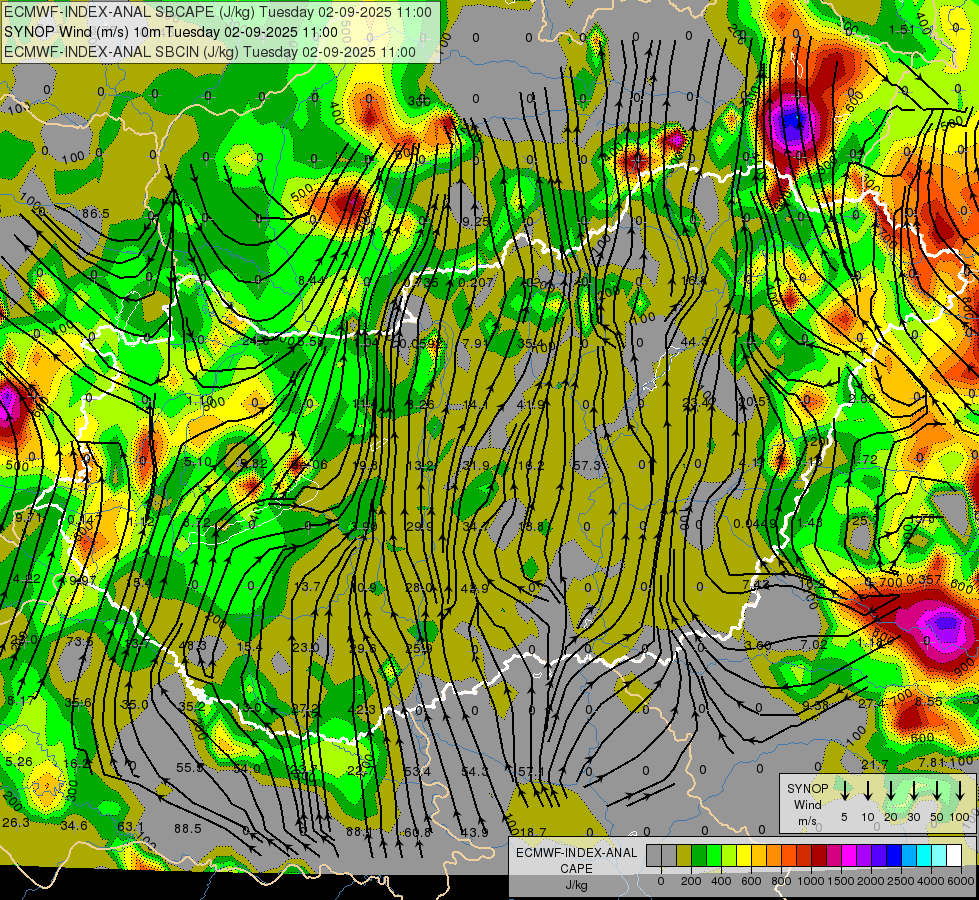979x900 pixels.
Task: Click the SYNOP Wind 10m title line
Action: [x=170, y=32]
